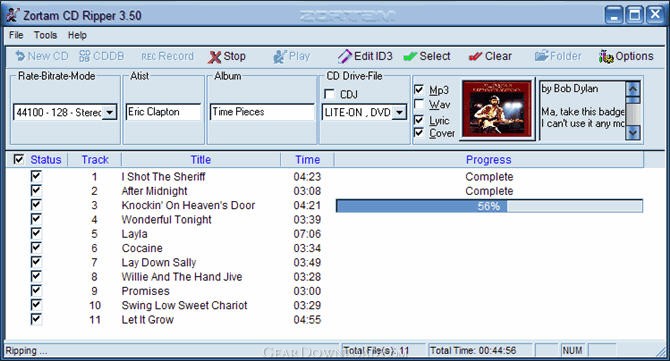Click the green Select checkmark icon

click(x=410, y=56)
